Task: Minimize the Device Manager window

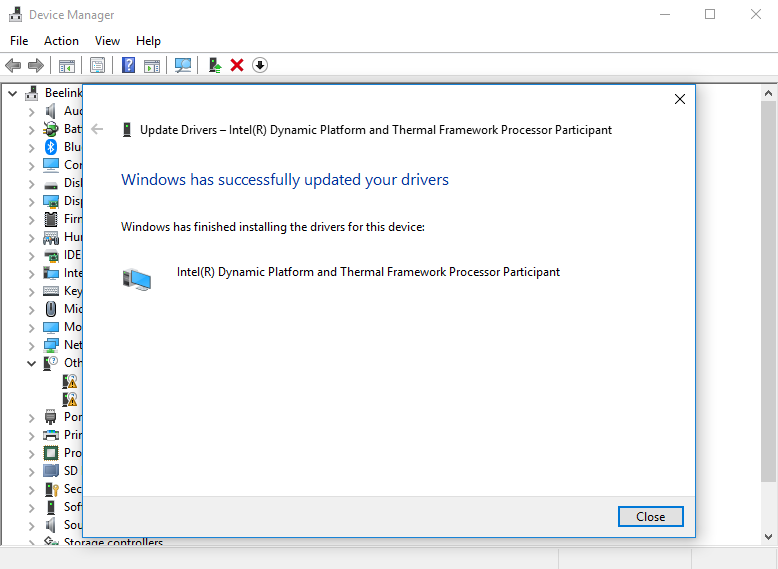Action: [x=665, y=14]
